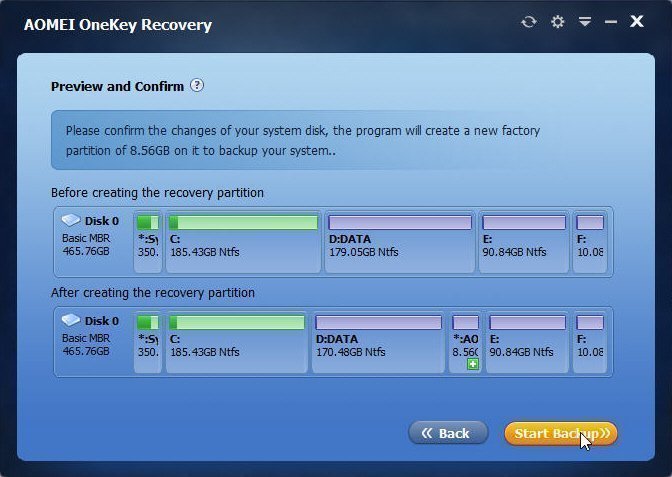Close the AOMEI OneKey Recovery window
The height and width of the screenshot is (477, 672).
coord(637,21)
